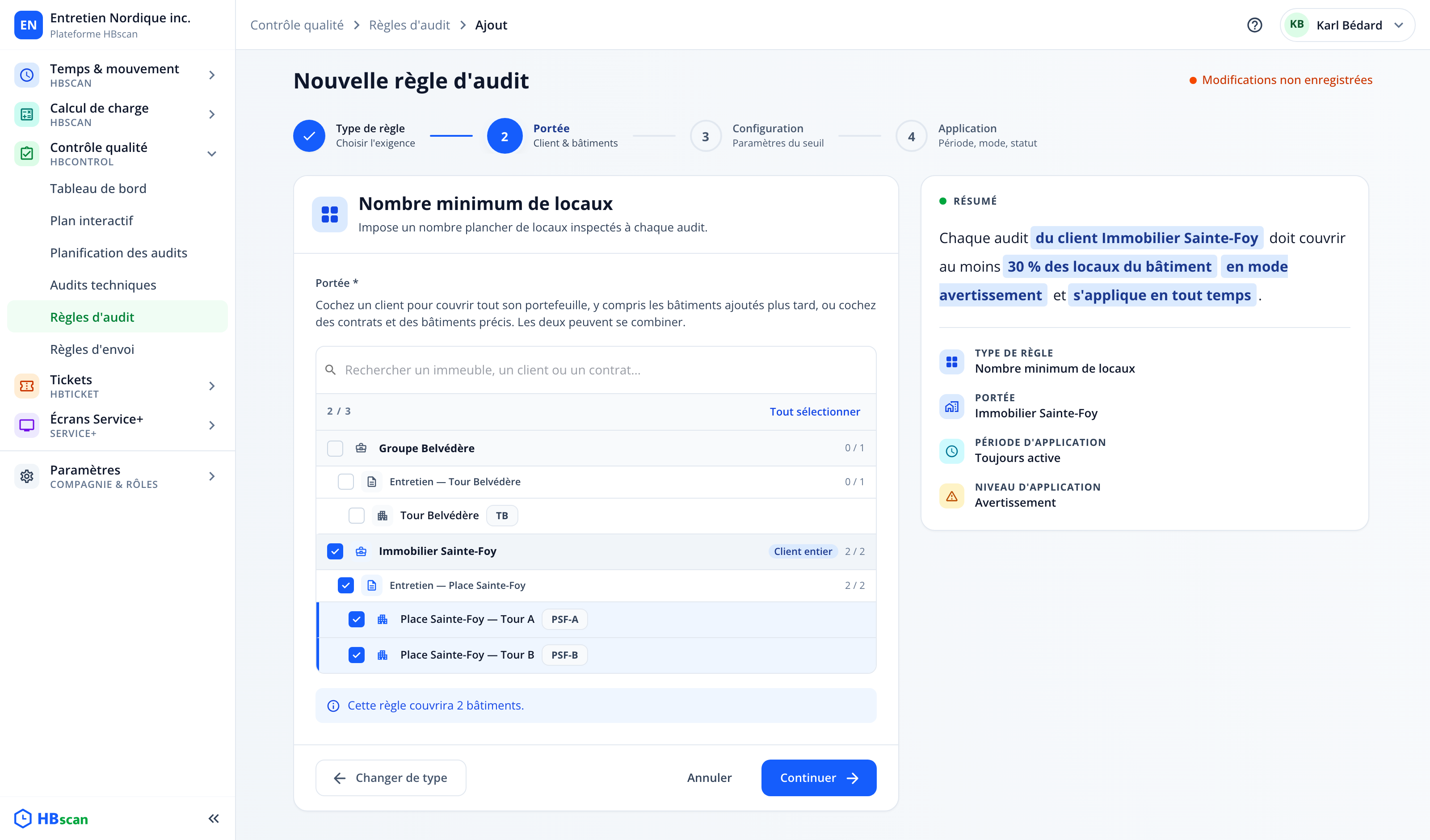Click the HBscan logo at bottom
The image size is (1430, 840).
52,819
